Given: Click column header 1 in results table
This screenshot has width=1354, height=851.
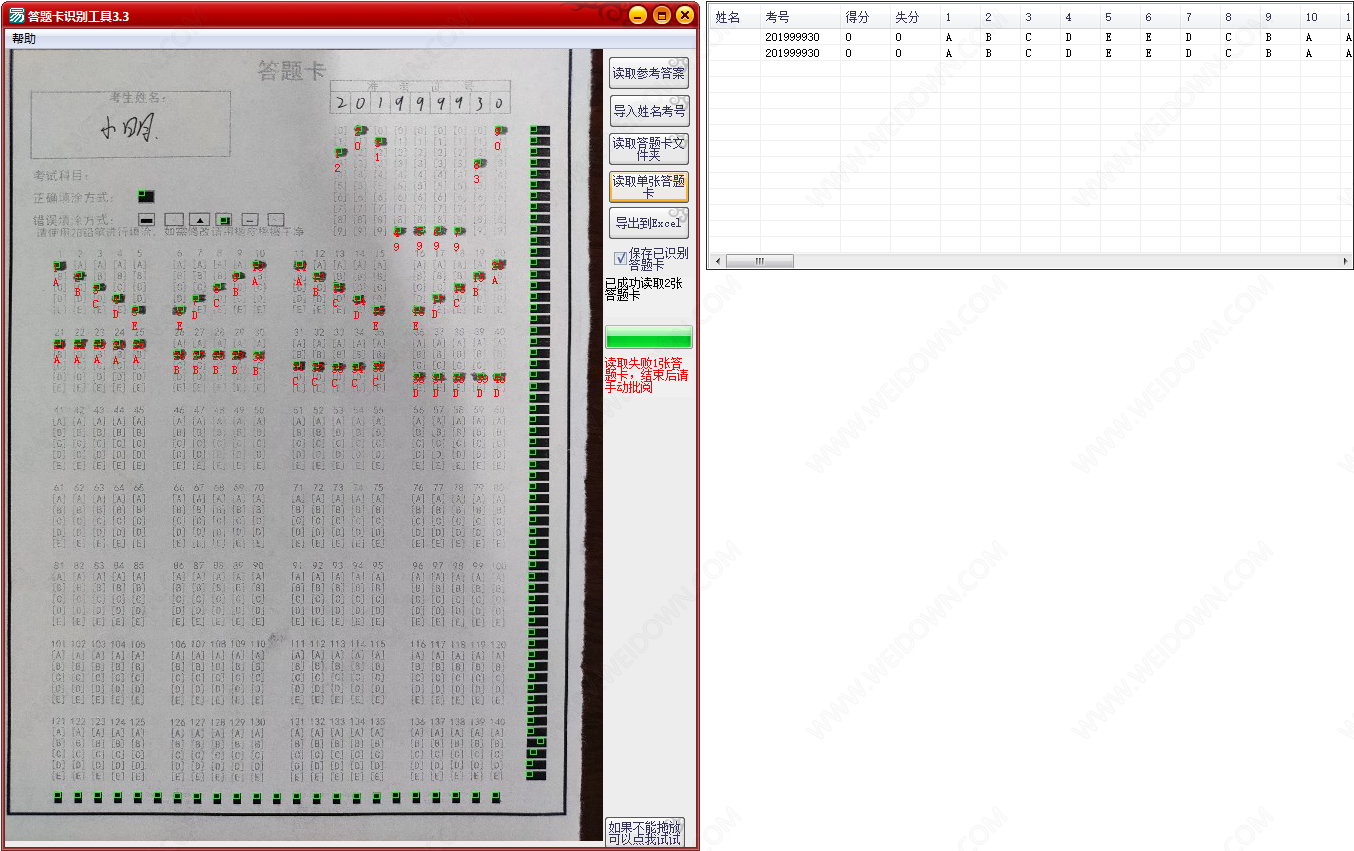Looking at the screenshot, I should [x=960, y=17].
